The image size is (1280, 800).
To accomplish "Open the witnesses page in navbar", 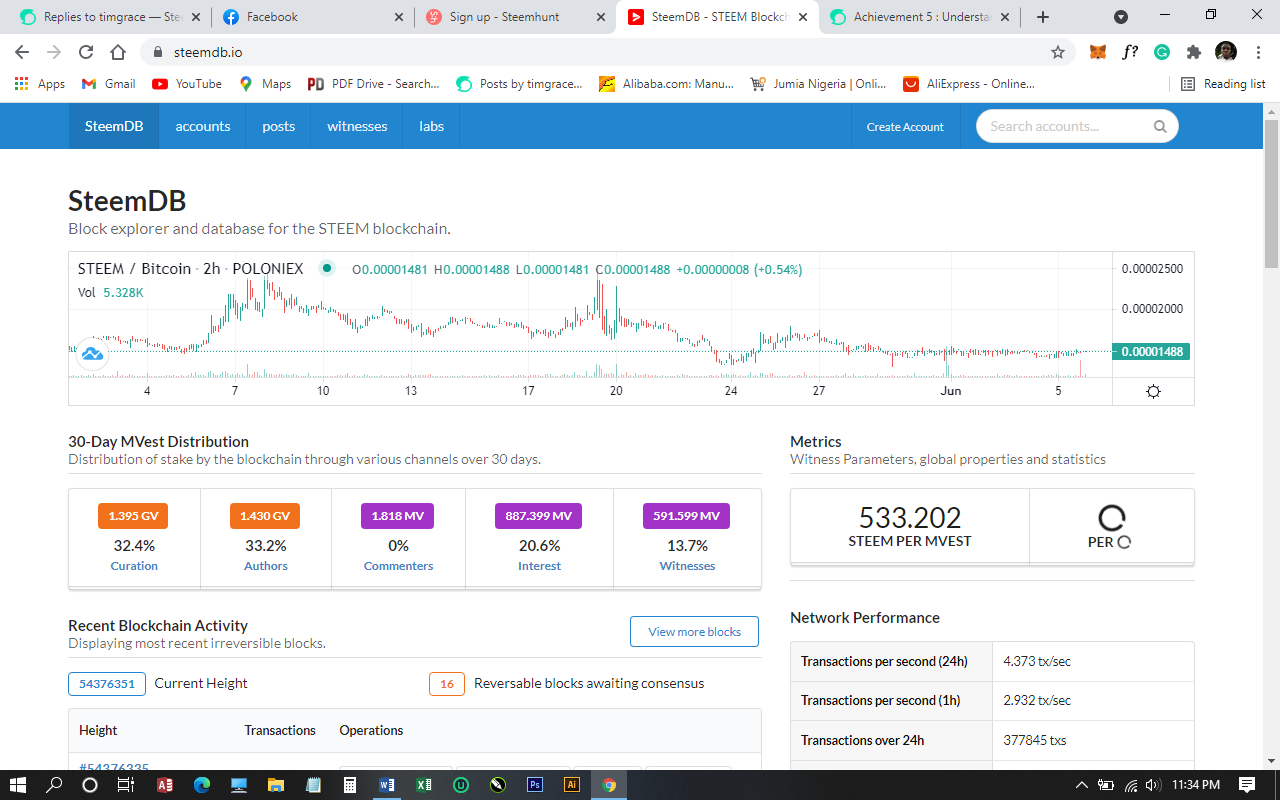I will (357, 126).
